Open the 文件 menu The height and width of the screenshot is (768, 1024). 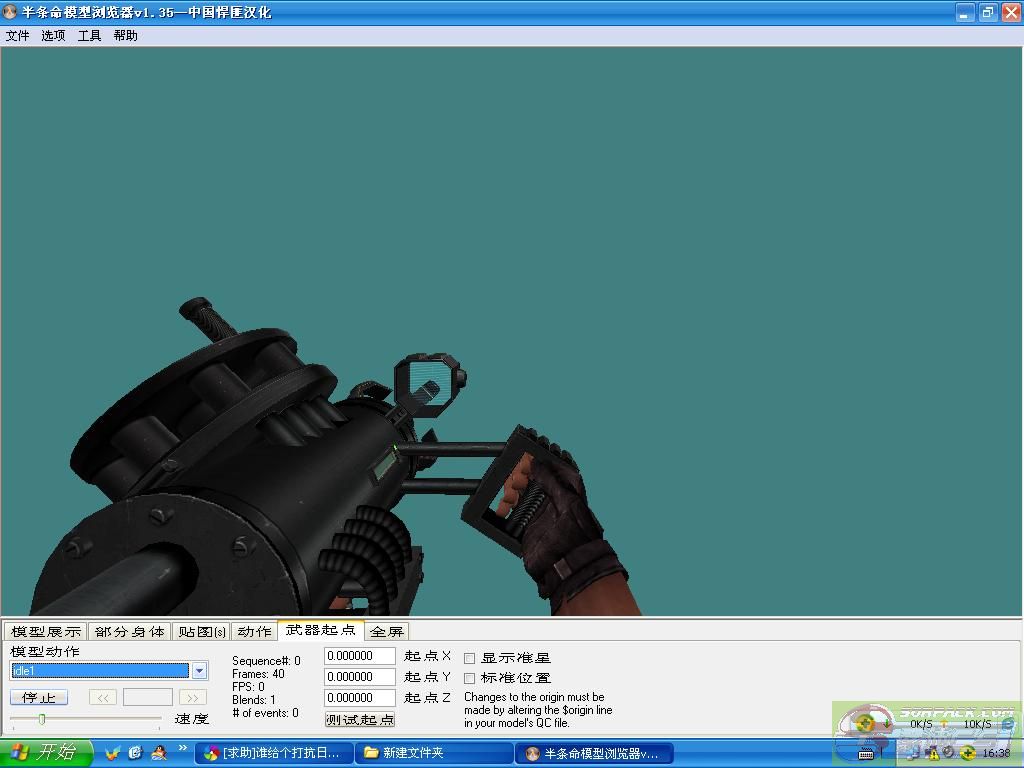click(17, 35)
